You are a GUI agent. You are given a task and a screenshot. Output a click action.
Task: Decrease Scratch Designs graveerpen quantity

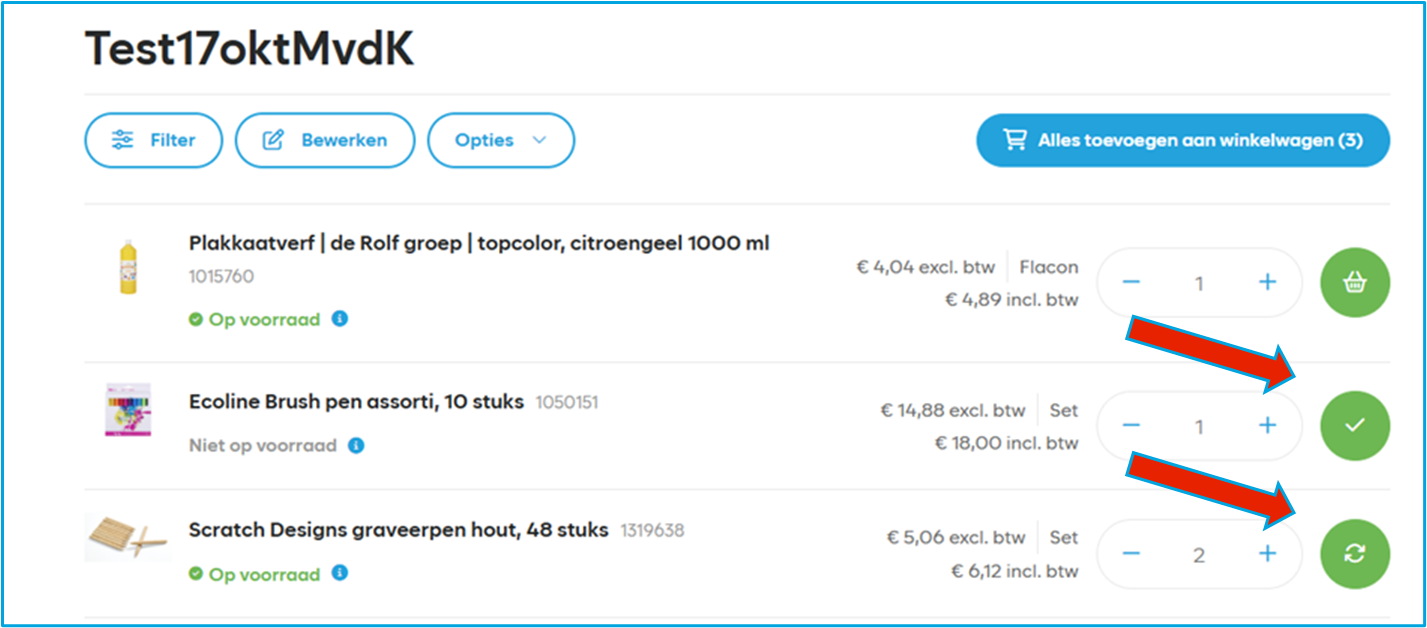[x=1131, y=553]
